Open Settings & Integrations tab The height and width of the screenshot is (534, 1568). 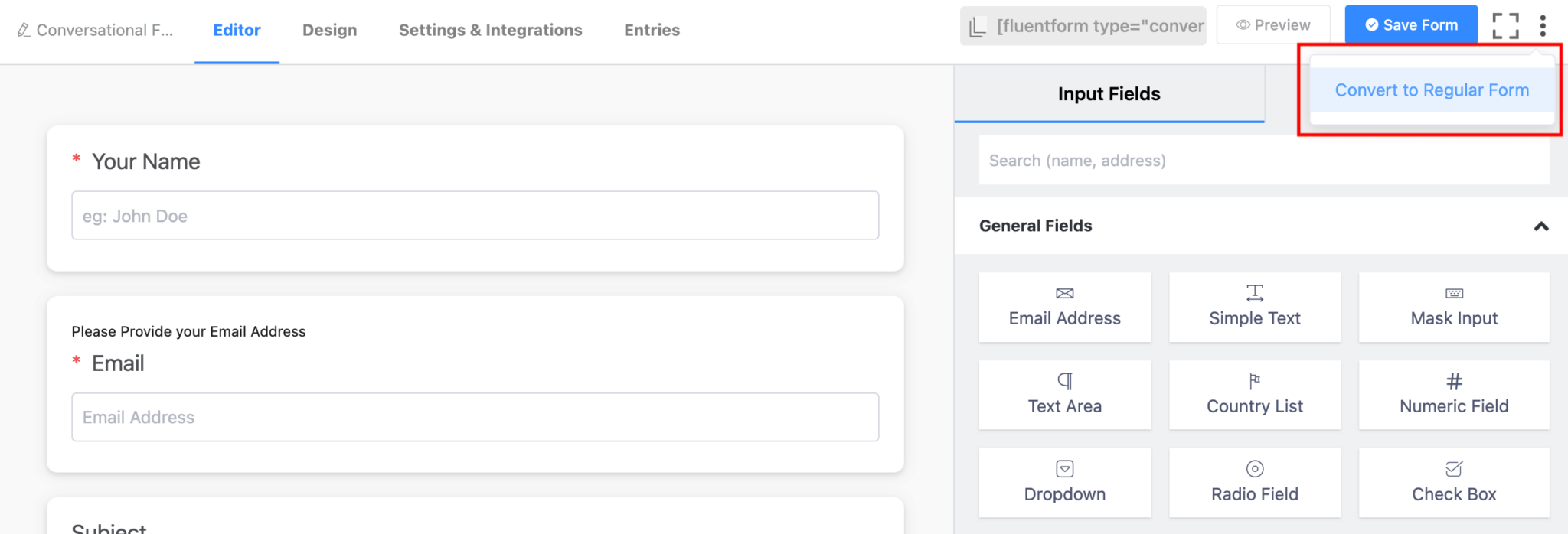pyautogui.click(x=490, y=30)
